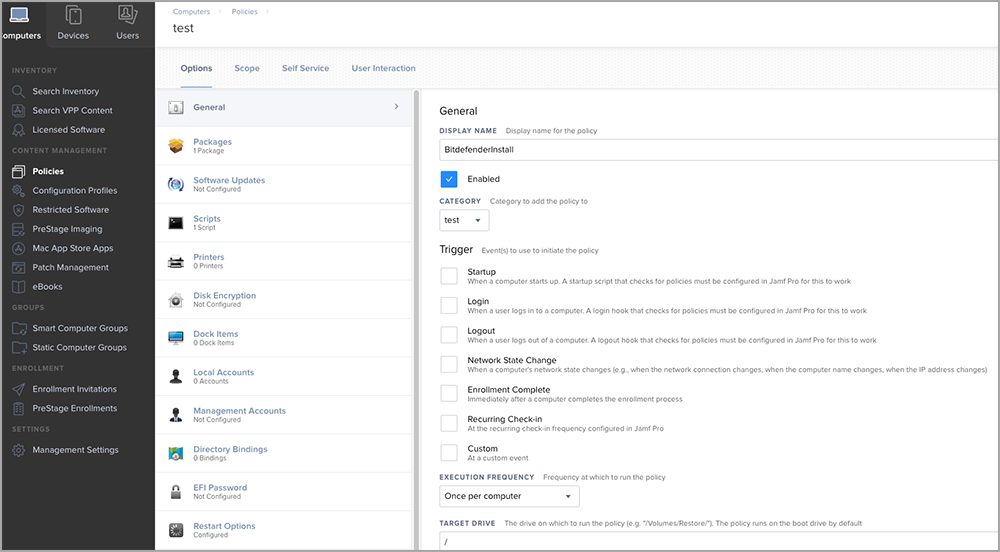This screenshot has height=552, width=1000.
Task: Expand the General section chevron
Action: [x=396, y=106]
